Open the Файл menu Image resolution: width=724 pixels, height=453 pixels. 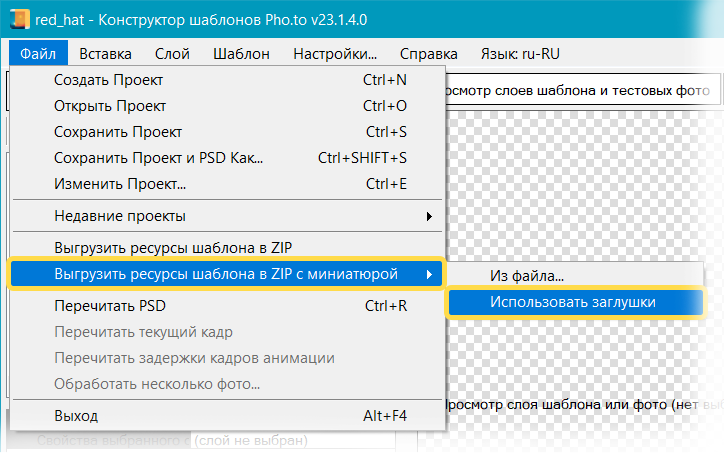click(x=41, y=54)
